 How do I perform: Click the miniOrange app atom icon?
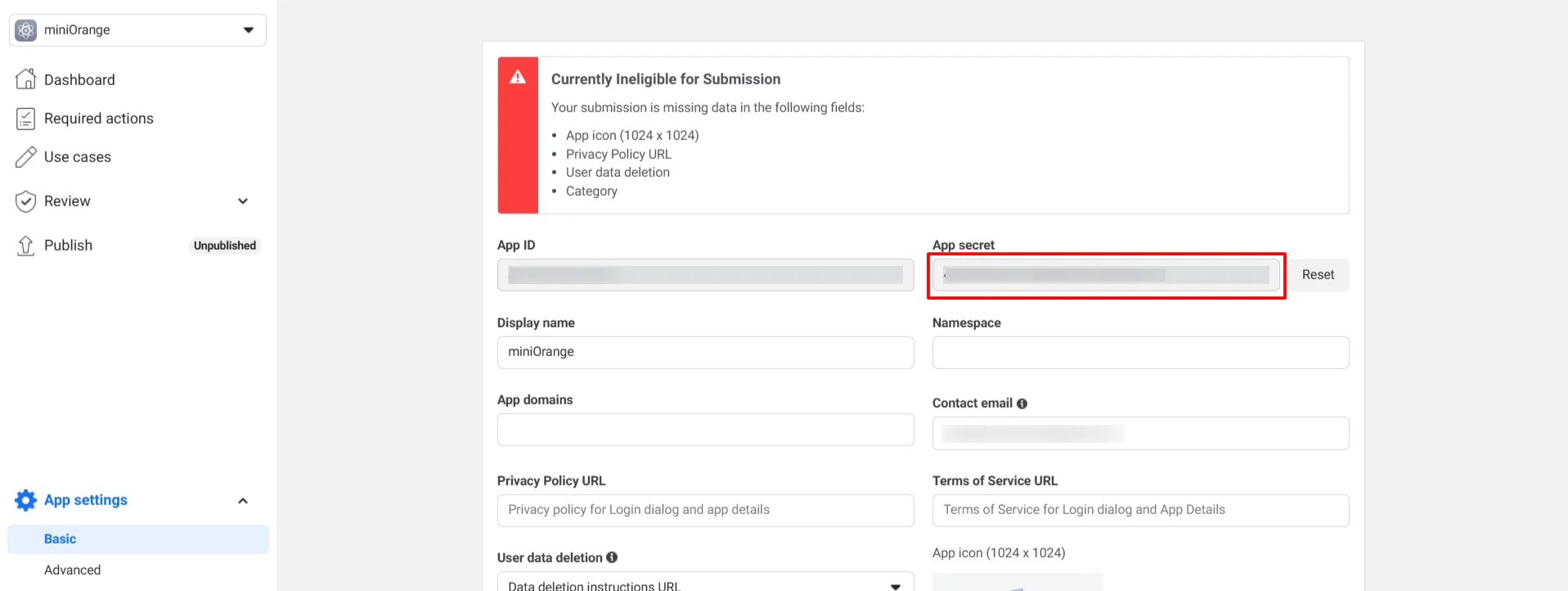[x=26, y=30]
